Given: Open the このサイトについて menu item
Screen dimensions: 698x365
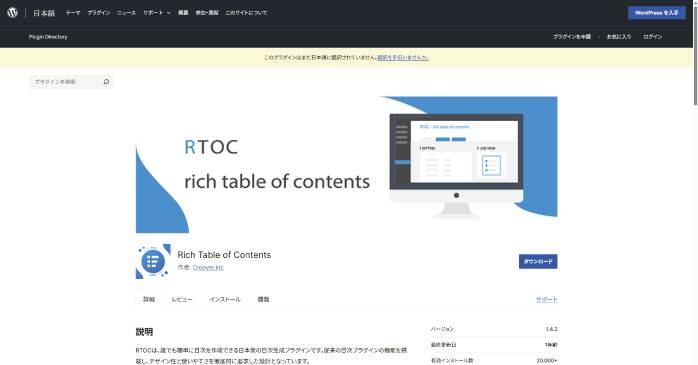Looking at the screenshot, I should click(x=246, y=13).
